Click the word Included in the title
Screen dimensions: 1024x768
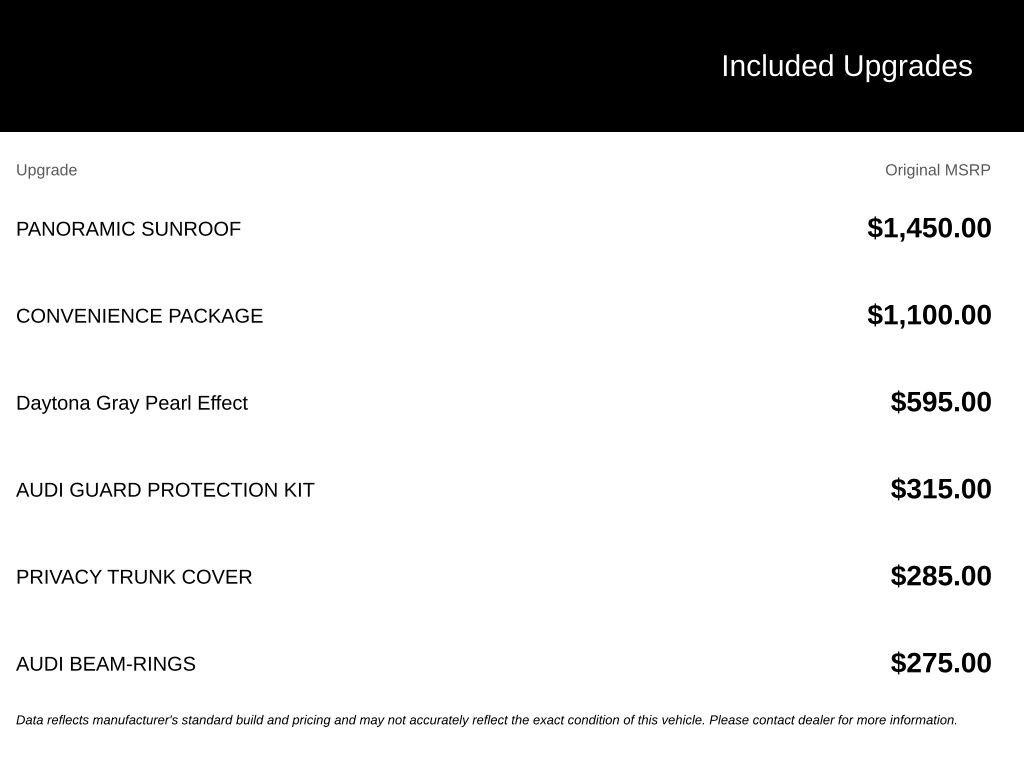pos(777,67)
